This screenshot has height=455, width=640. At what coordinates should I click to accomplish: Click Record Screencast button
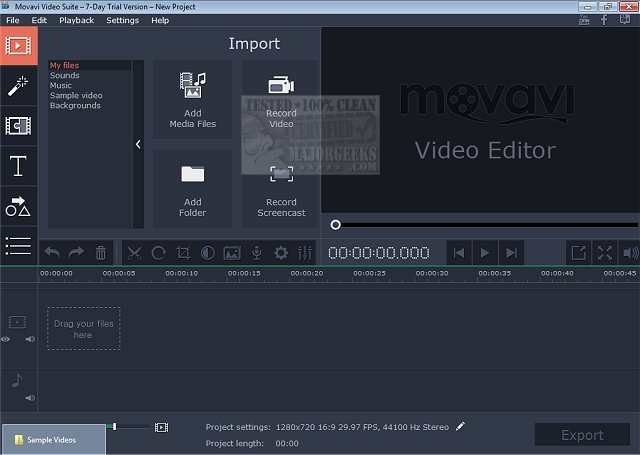(281, 189)
